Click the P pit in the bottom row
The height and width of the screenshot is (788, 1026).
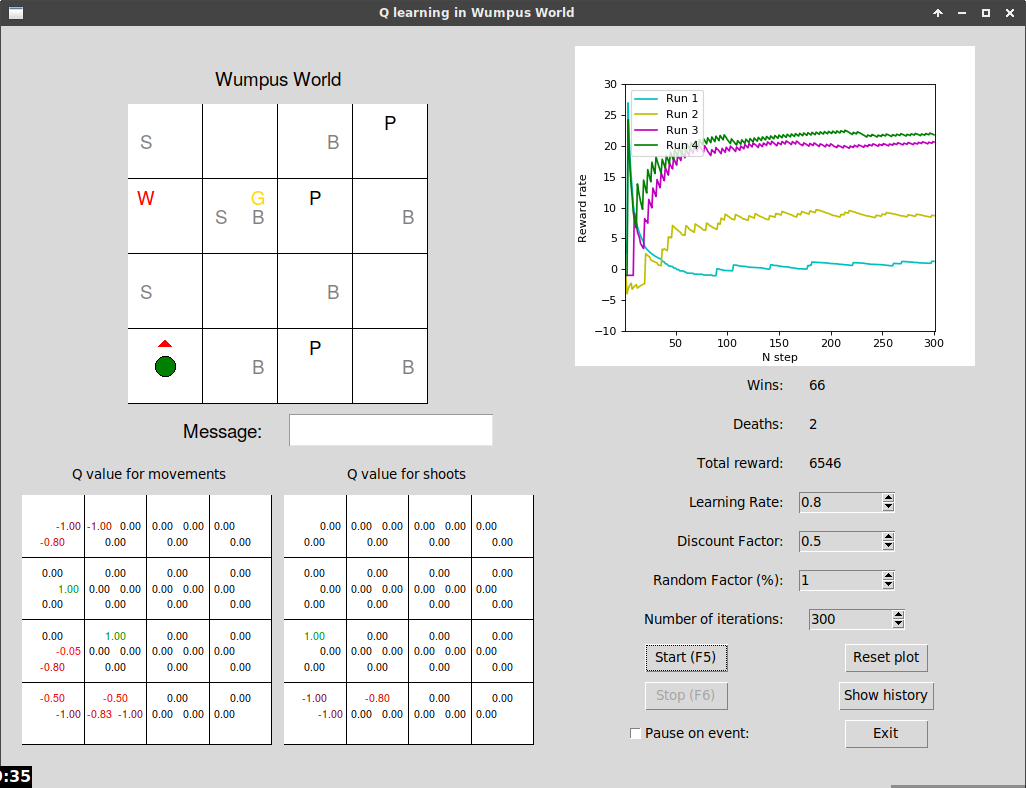(315, 348)
